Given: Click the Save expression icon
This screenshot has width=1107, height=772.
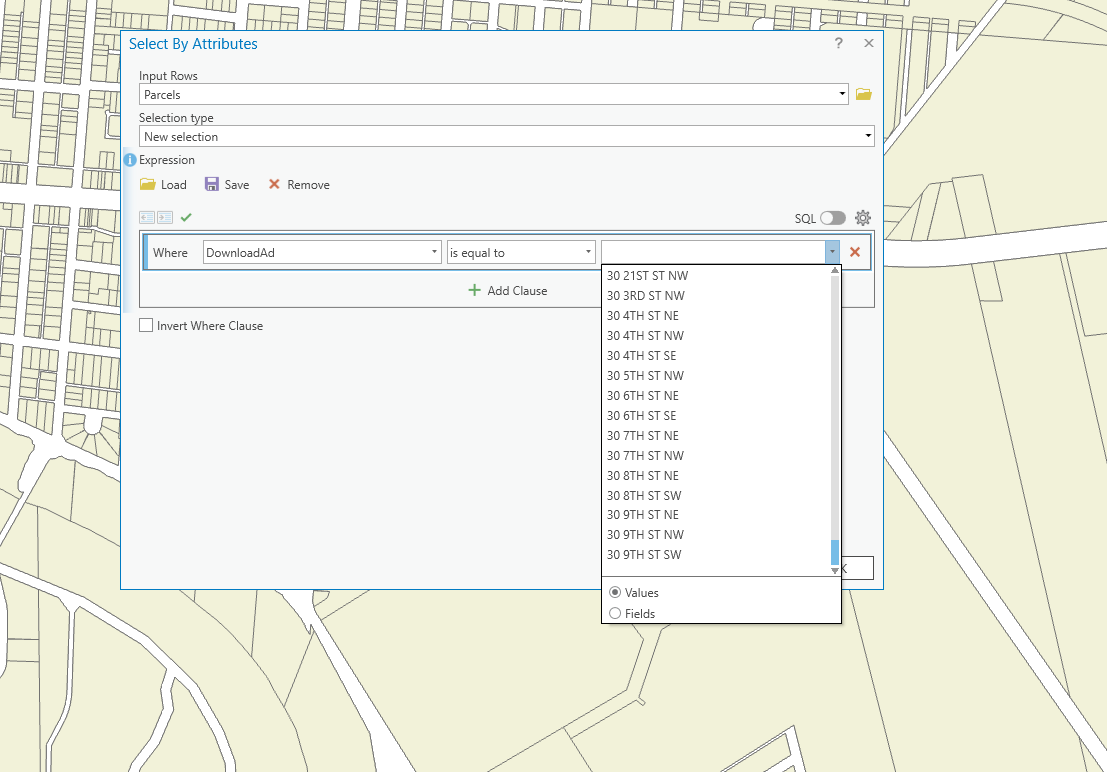Looking at the screenshot, I should click(x=211, y=184).
